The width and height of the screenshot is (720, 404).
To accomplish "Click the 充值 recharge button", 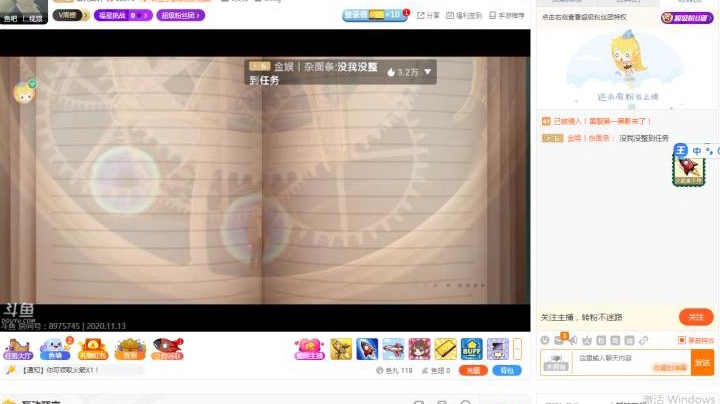I will [473, 370].
